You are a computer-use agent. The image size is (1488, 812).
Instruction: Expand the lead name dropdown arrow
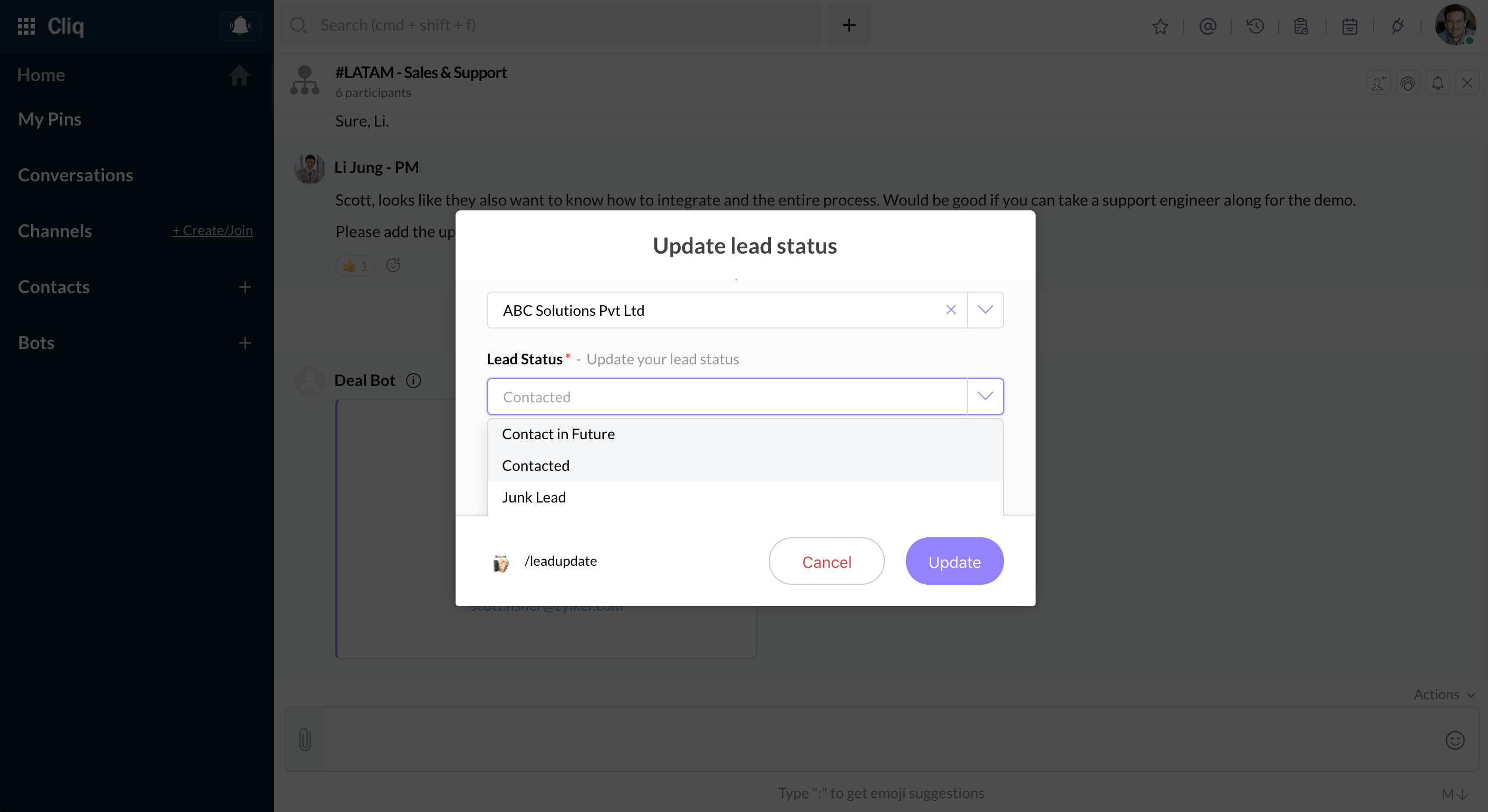click(985, 310)
